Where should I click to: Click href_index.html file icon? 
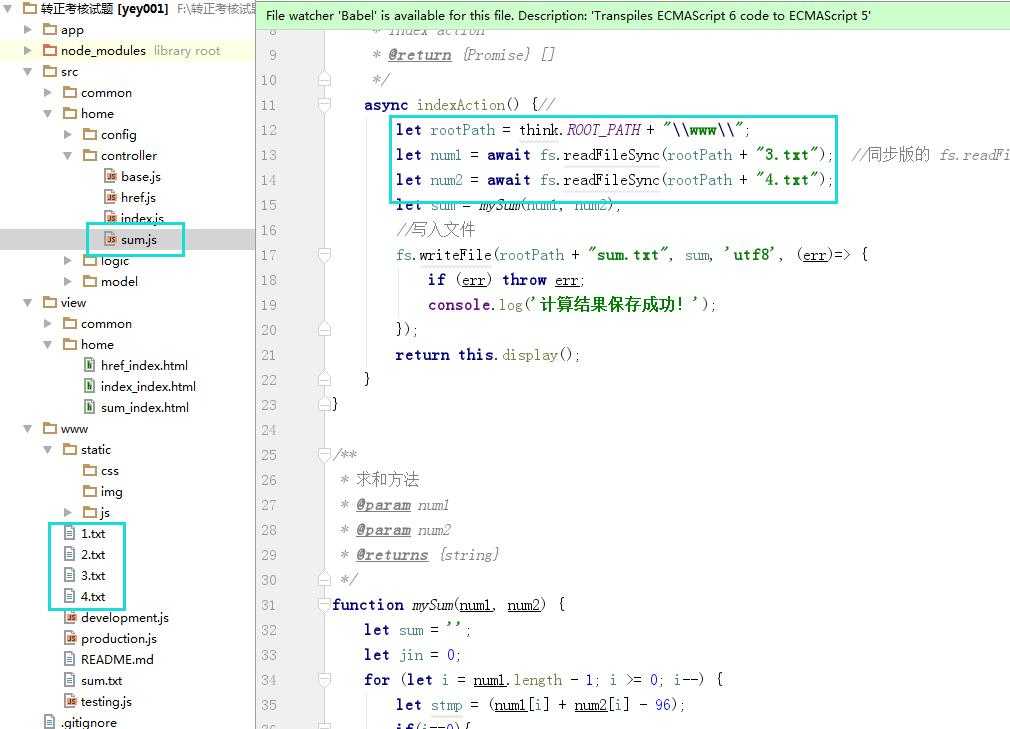[90, 365]
